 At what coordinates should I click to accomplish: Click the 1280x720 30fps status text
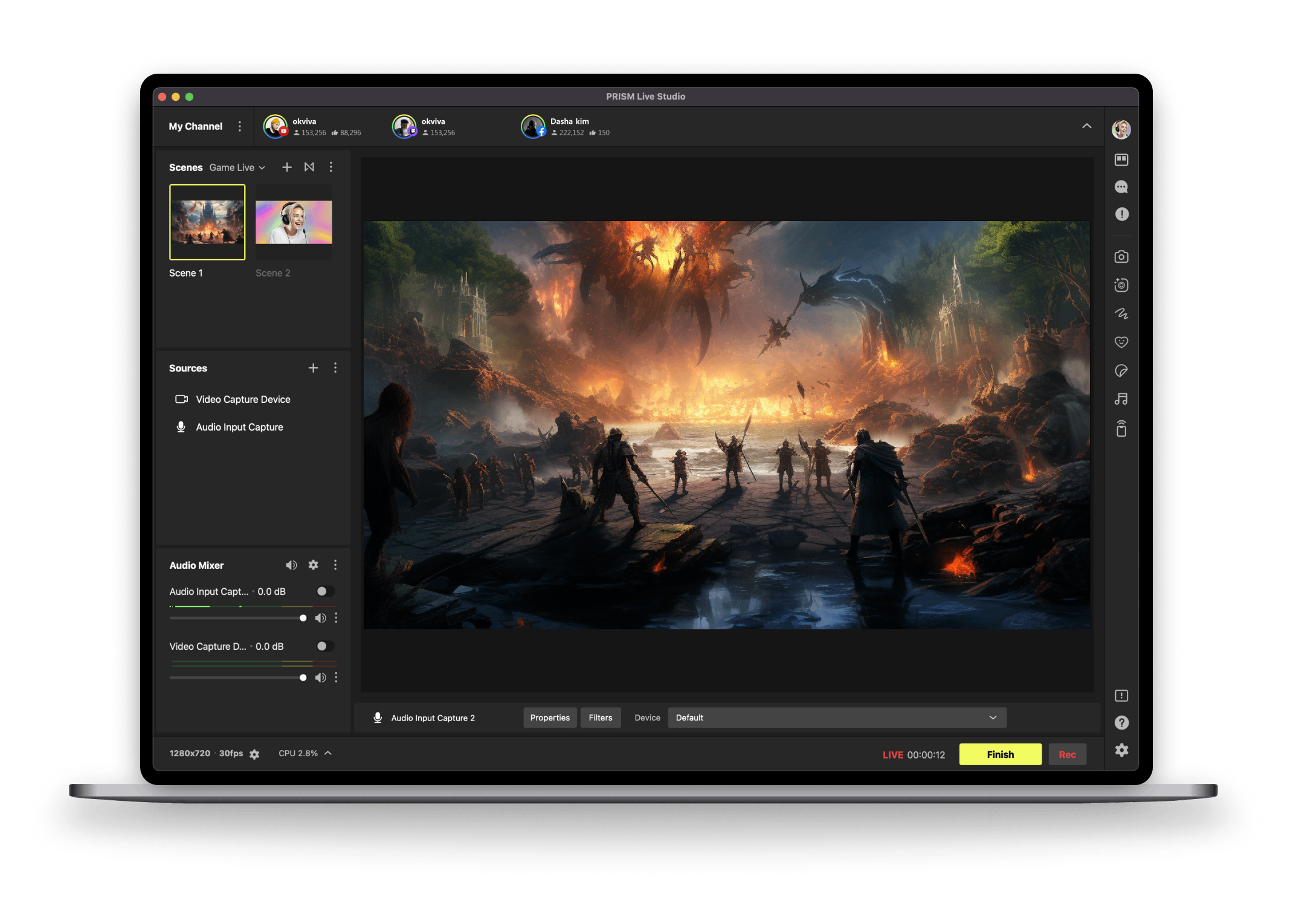[x=206, y=753]
